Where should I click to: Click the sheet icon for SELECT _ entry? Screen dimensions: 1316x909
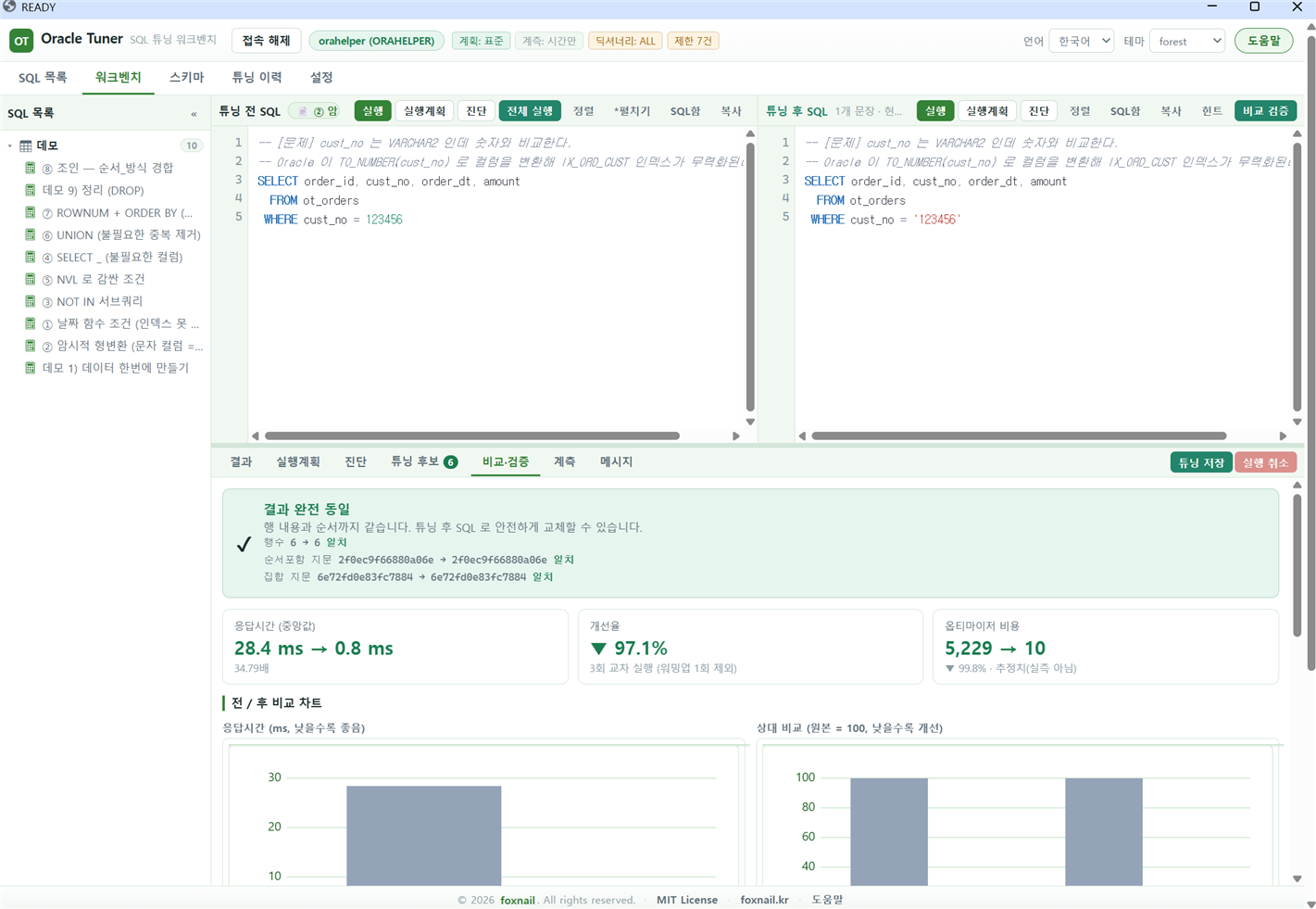(x=31, y=257)
